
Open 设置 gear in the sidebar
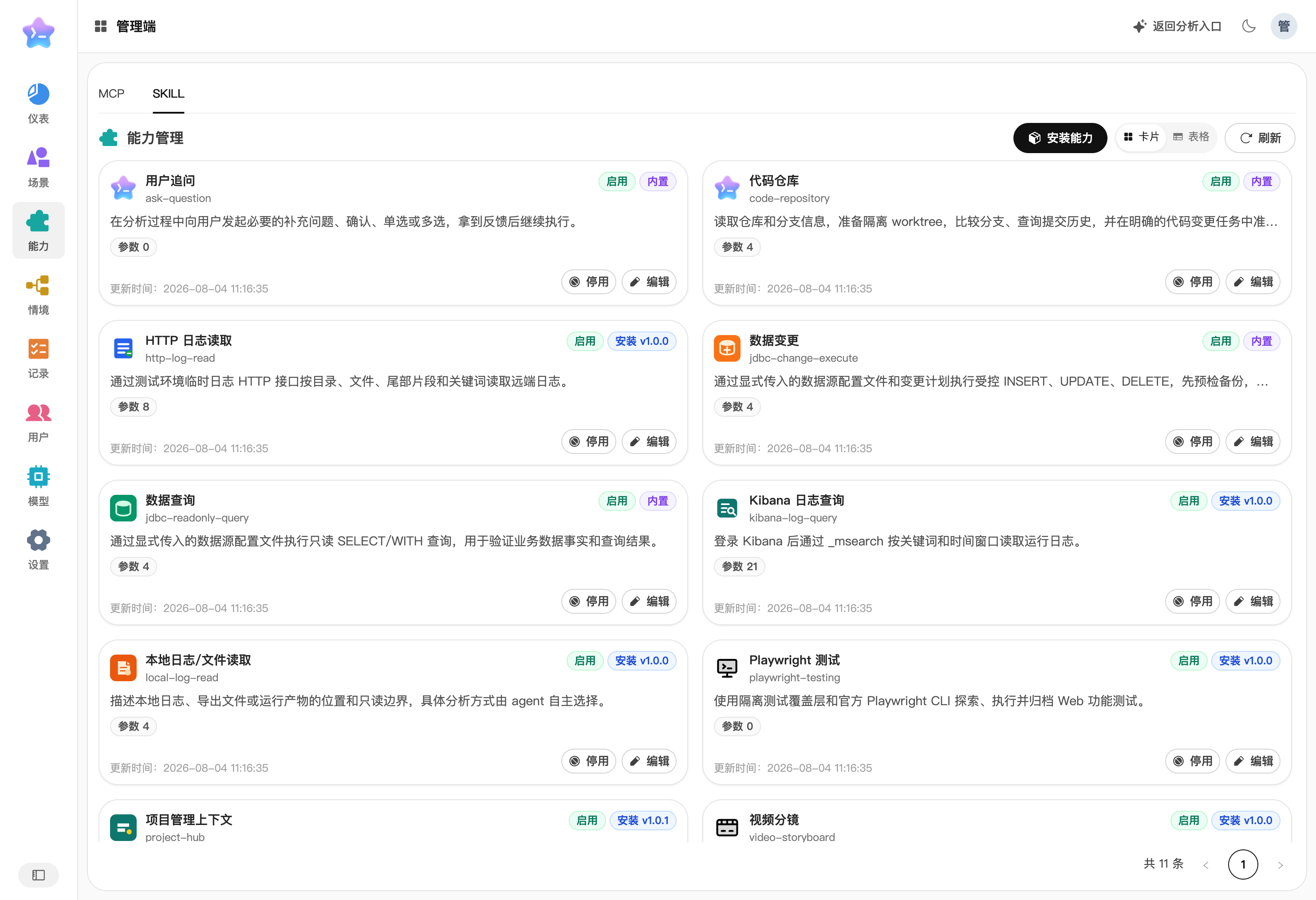pyautogui.click(x=39, y=549)
